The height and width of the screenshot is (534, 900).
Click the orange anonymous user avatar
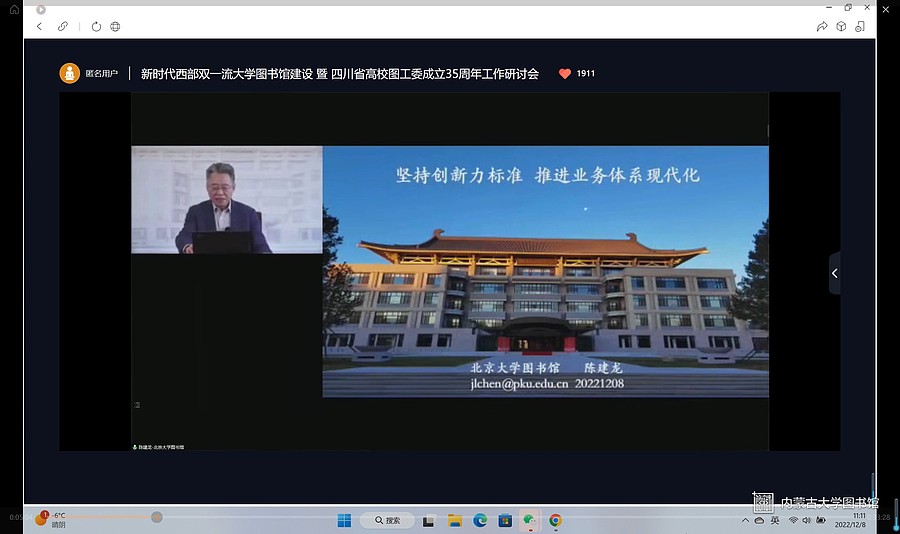tap(69, 73)
